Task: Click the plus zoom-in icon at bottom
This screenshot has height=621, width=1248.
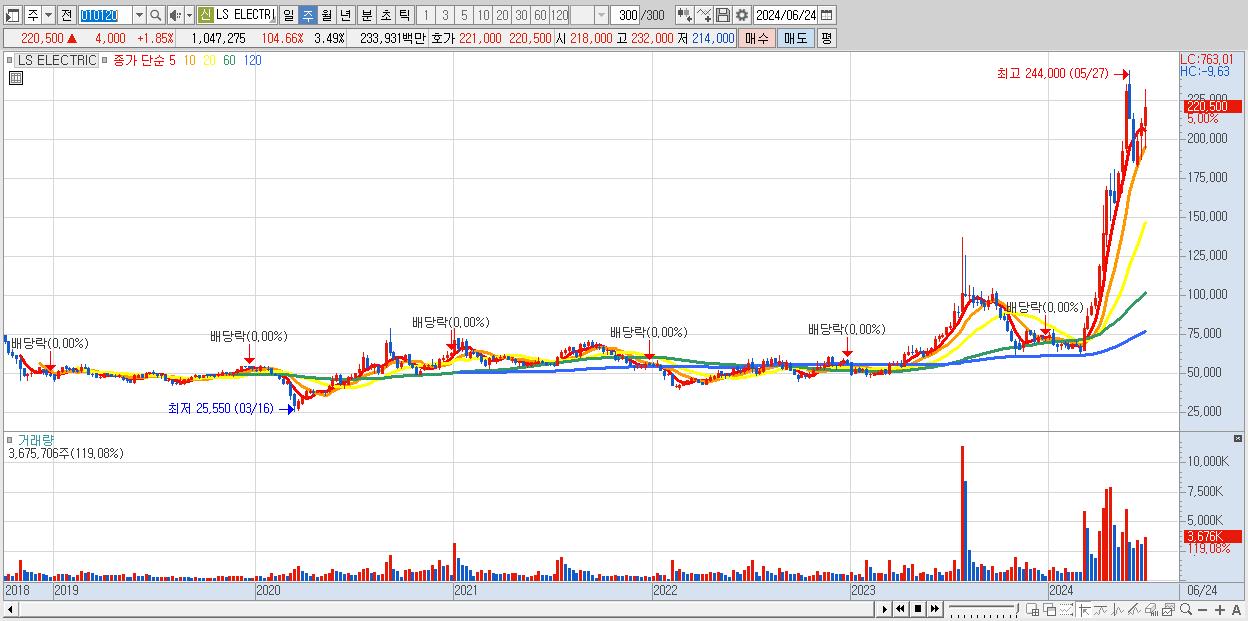Action: click(x=1220, y=610)
